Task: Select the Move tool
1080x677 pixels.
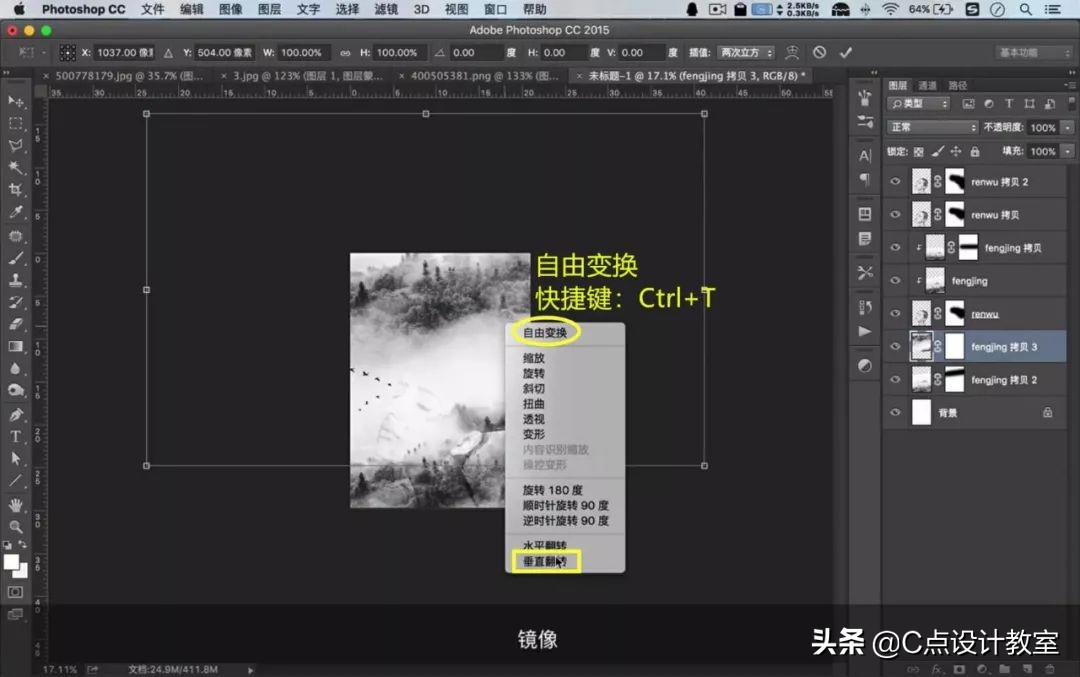Action: [14, 100]
